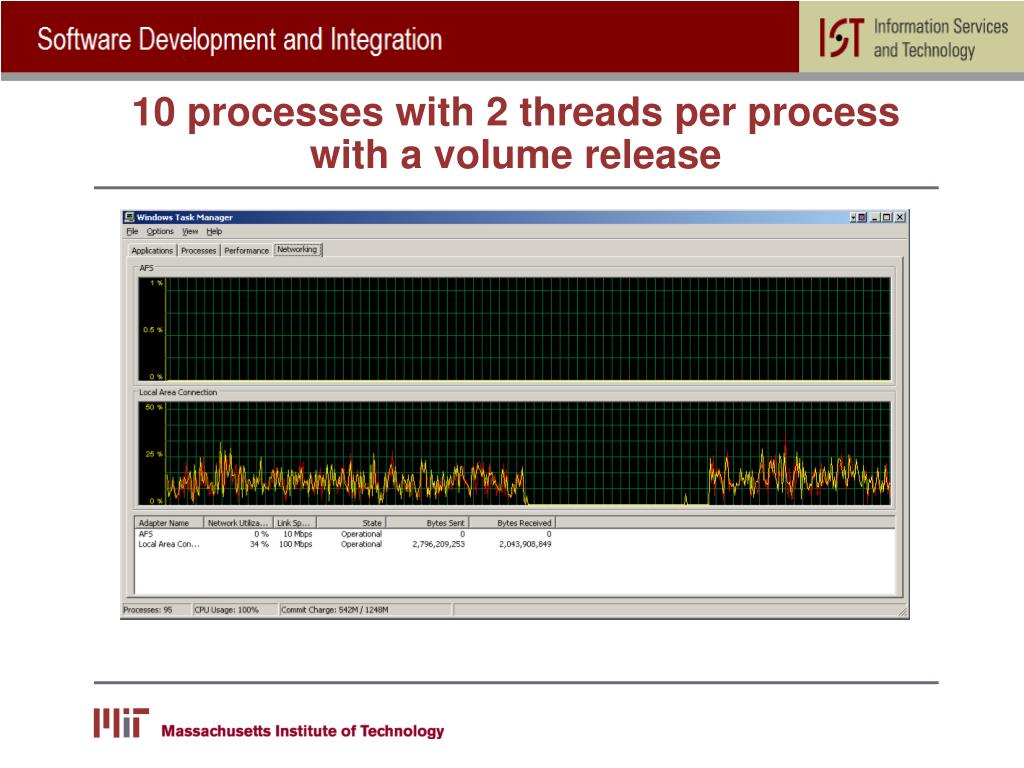
Task: Click the Software Development and Integration heading
Action: (x=240, y=39)
